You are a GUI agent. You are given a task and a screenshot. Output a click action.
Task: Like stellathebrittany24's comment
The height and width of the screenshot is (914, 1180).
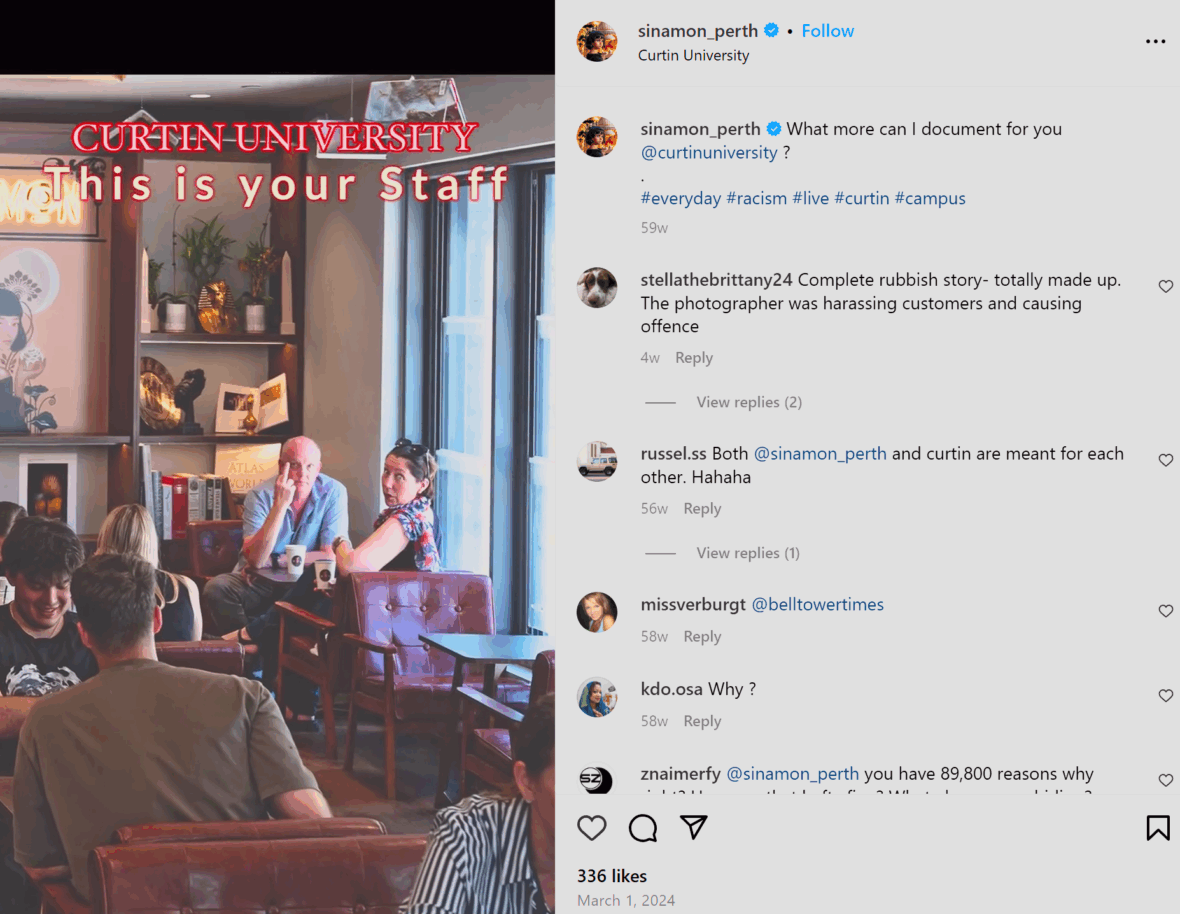pos(1165,286)
